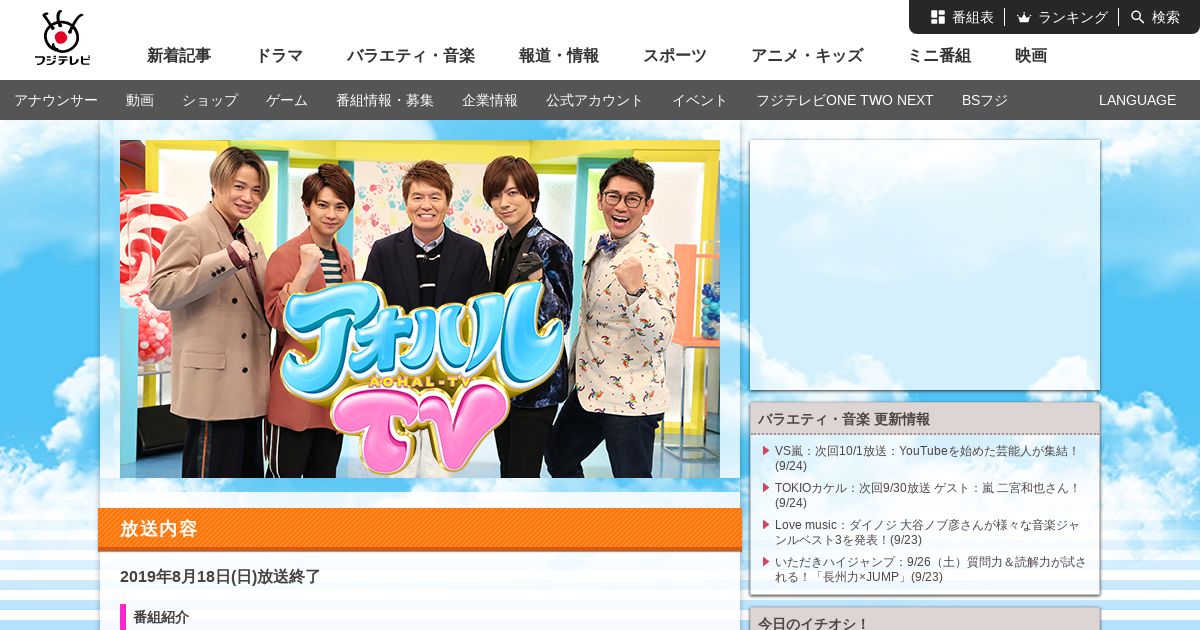The height and width of the screenshot is (630, 1200).
Task: Go to the アナウンサー page
Action: click(x=56, y=100)
